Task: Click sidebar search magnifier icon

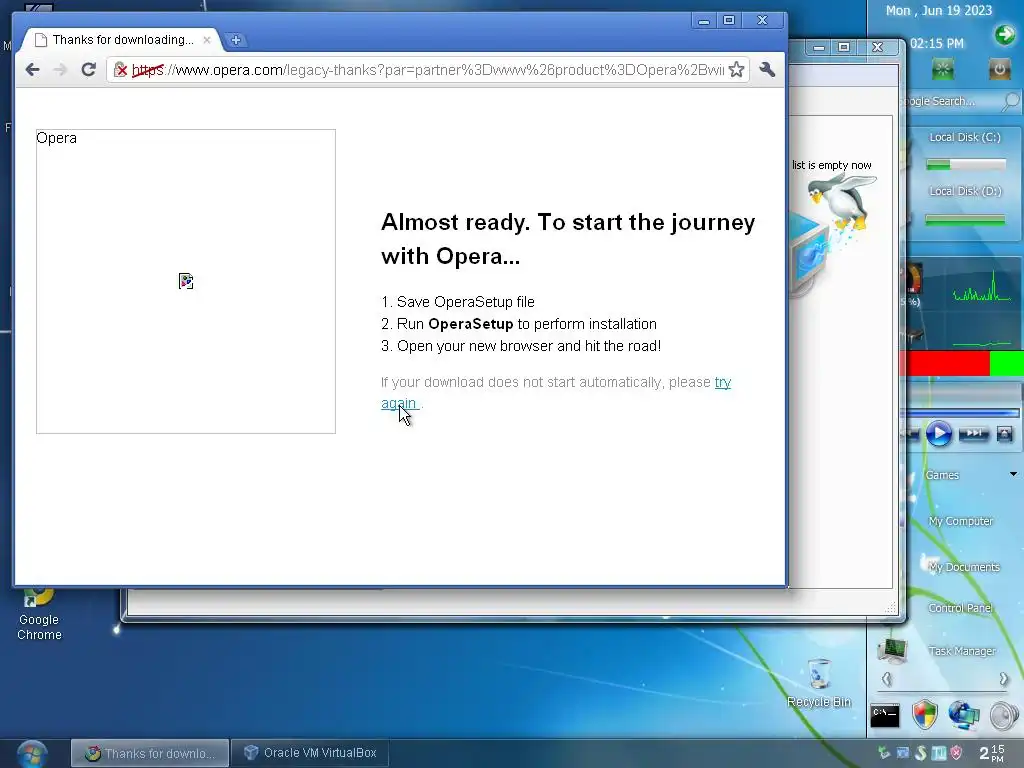Action: pos(1011,101)
